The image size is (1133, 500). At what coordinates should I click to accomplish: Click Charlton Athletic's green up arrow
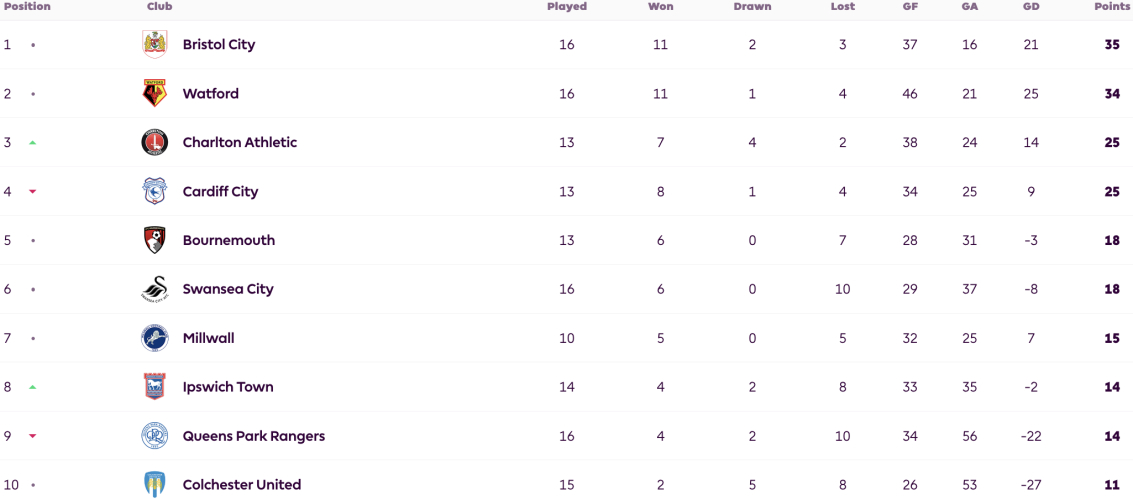pos(33,143)
